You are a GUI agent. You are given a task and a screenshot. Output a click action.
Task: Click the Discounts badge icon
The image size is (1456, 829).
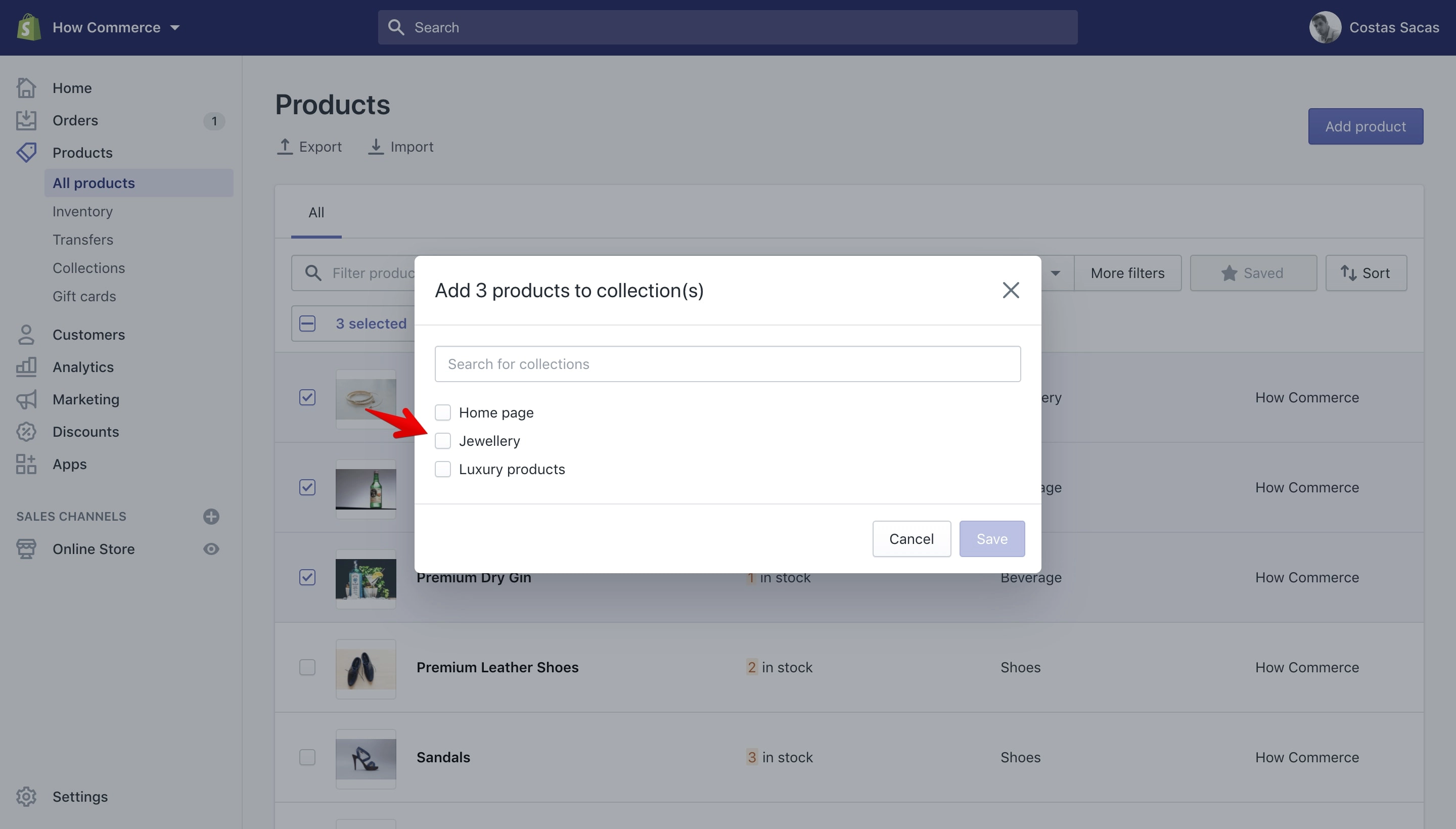(26, 432)
